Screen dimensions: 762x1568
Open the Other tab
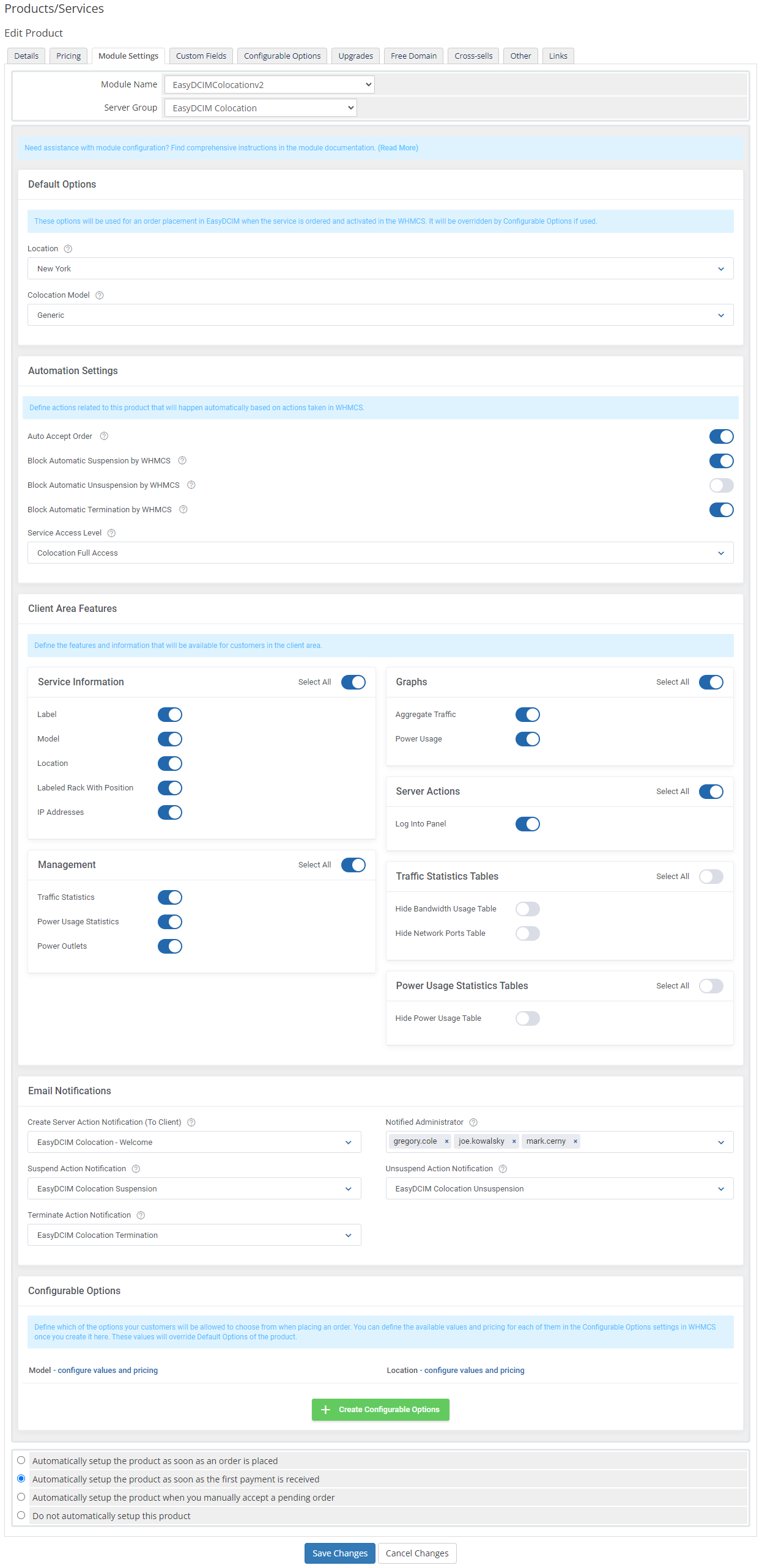click(x=520, y=56)
